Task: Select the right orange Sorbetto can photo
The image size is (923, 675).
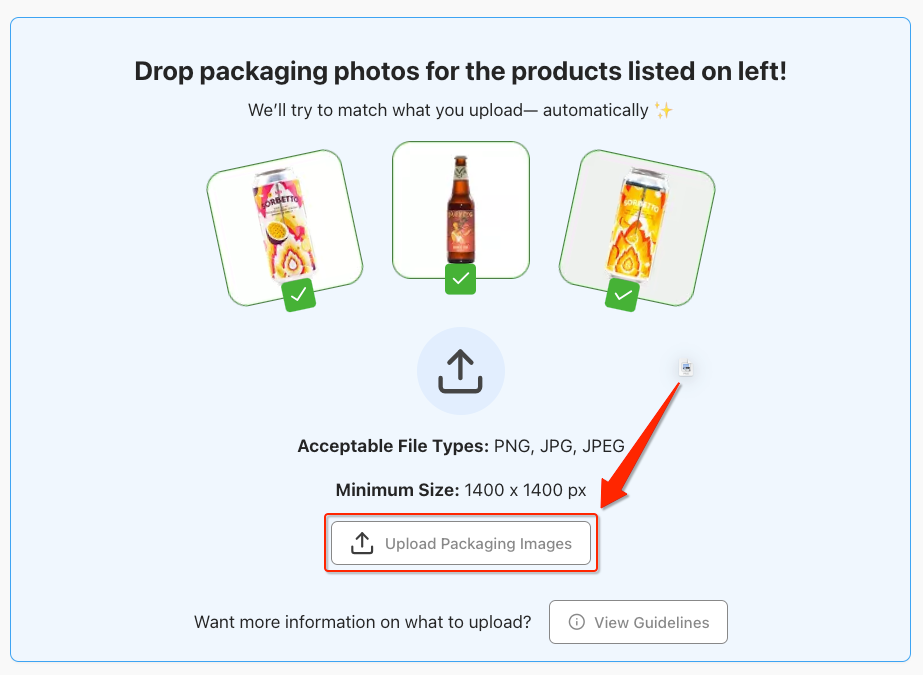Action: click(636, 224)
